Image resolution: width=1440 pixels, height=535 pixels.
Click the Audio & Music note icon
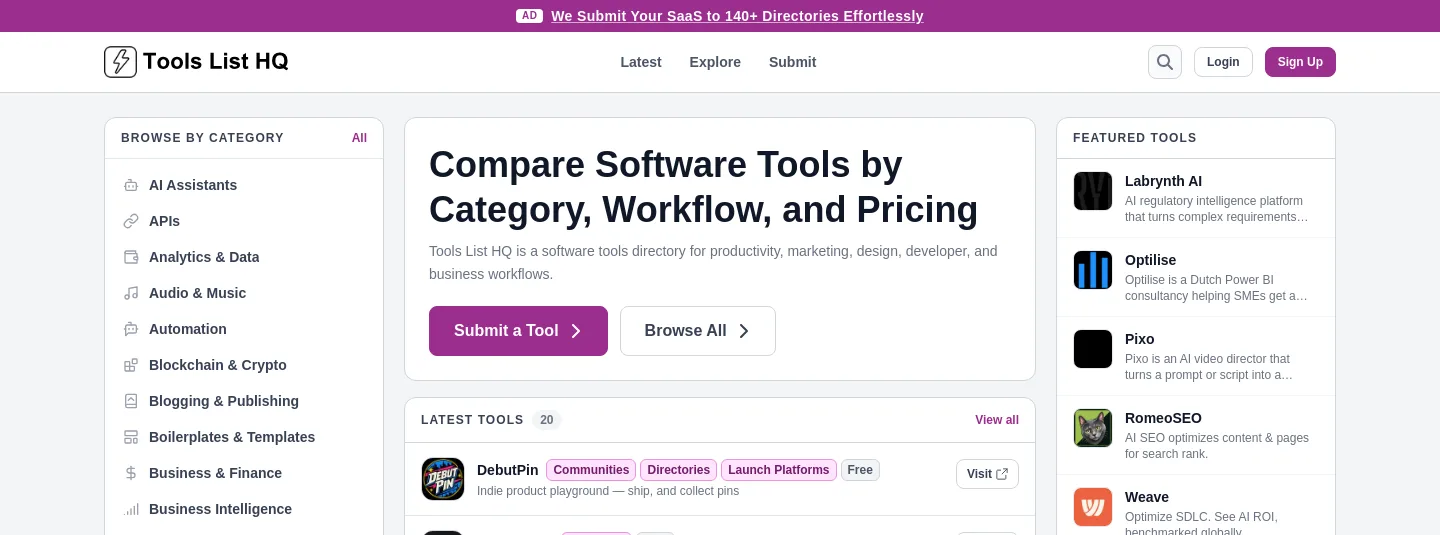pos(131,293)
